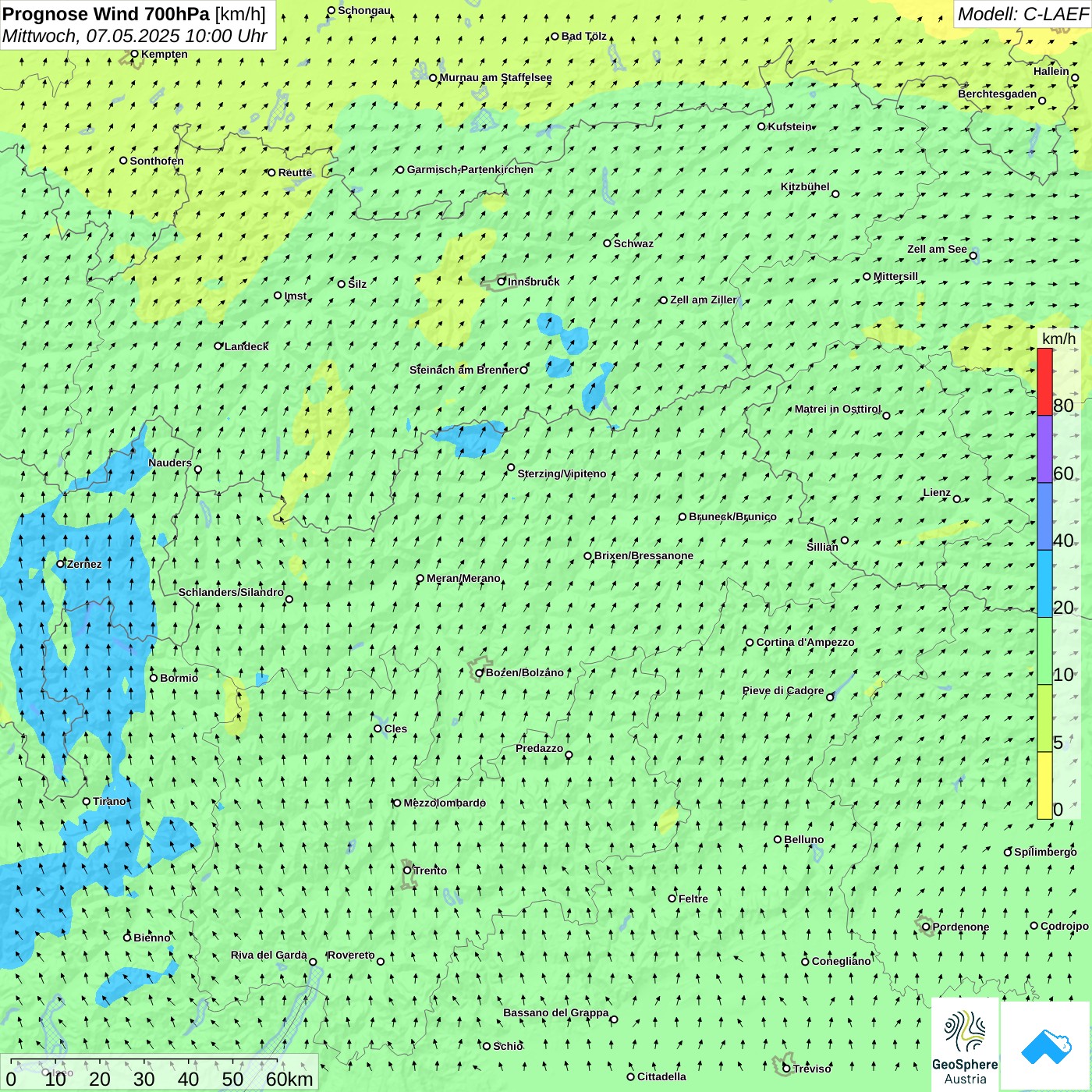Click the 'Prognose Wind 700hPa' title
Viewport: 1092px width, 1092px height.
(x=106, y=14)
